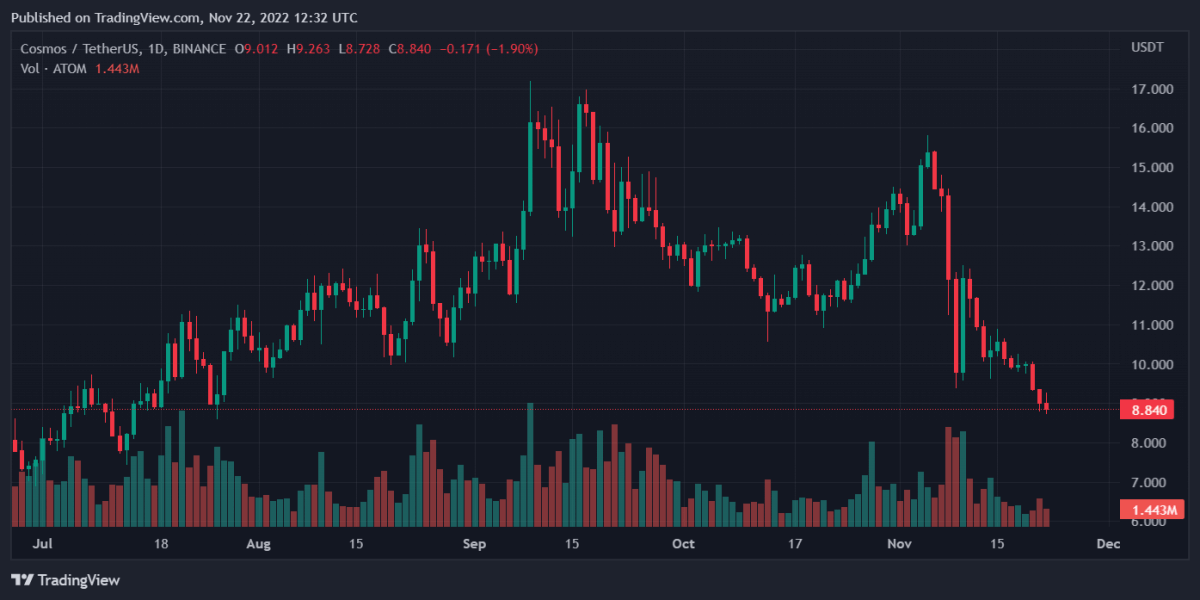This screenshot has width=1200, height=600.
Task: Click the Vol · ATOM indicator label
Action: [x=54, y=68]
